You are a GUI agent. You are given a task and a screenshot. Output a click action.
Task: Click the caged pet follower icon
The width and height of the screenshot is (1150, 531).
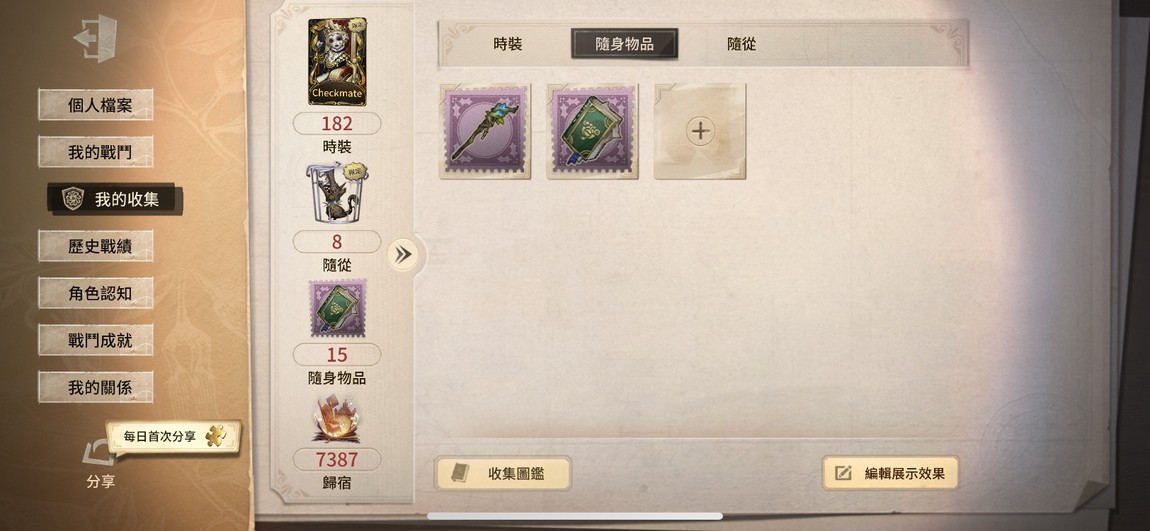point(336,193)
